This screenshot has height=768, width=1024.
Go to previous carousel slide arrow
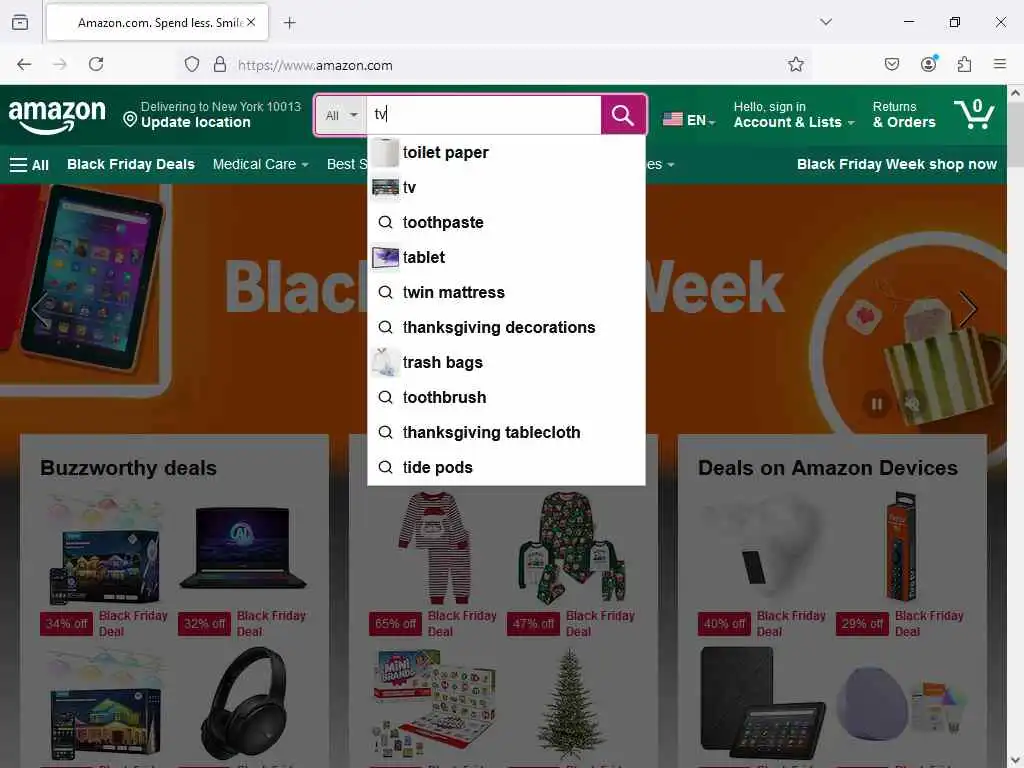tap(40, 309)
